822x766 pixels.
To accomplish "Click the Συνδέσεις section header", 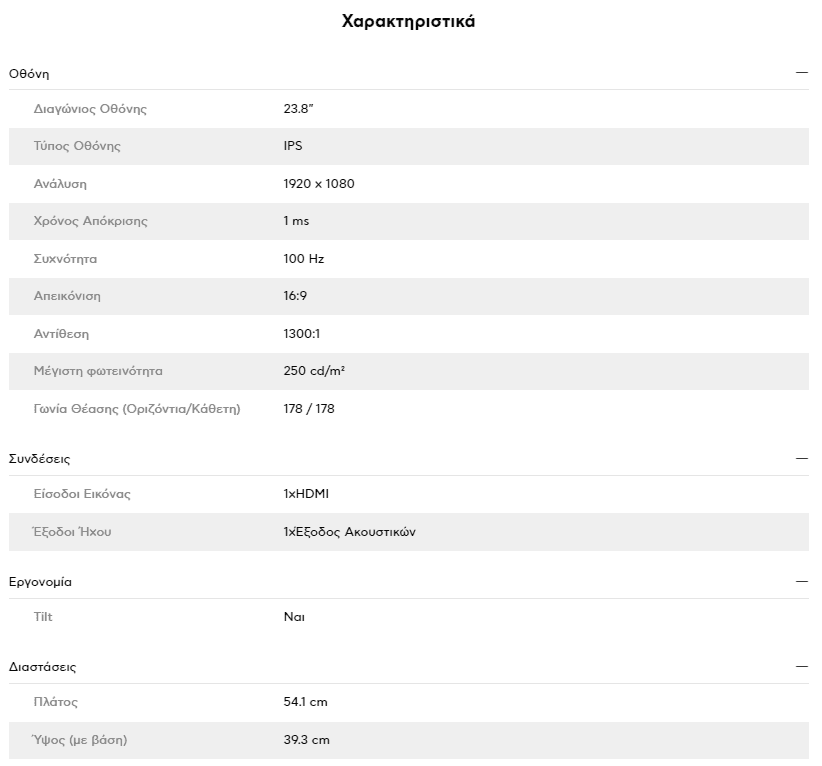I will pyautogui.click(x=408, y=459).
